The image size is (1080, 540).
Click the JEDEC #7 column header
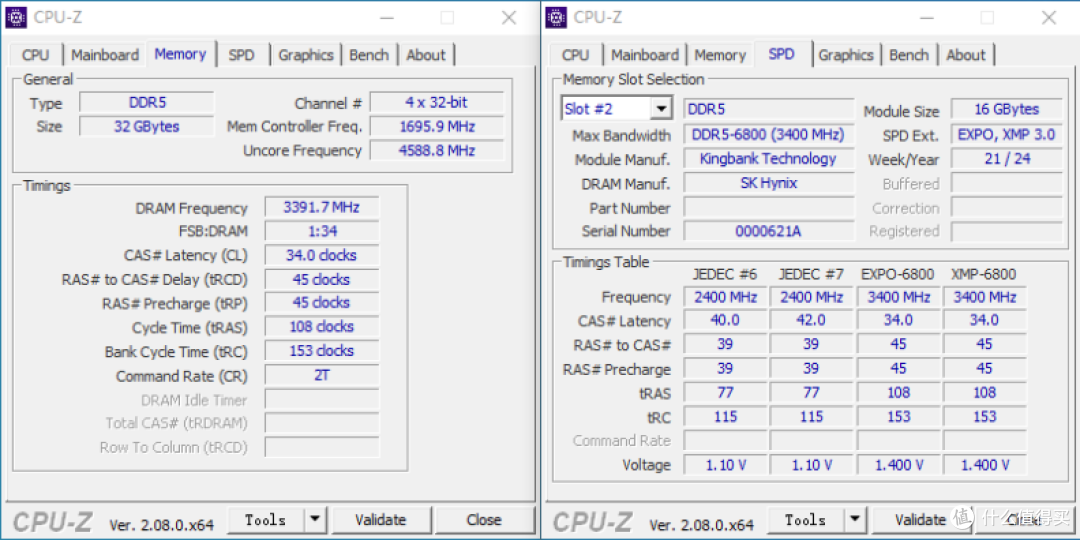coord(811,274)
